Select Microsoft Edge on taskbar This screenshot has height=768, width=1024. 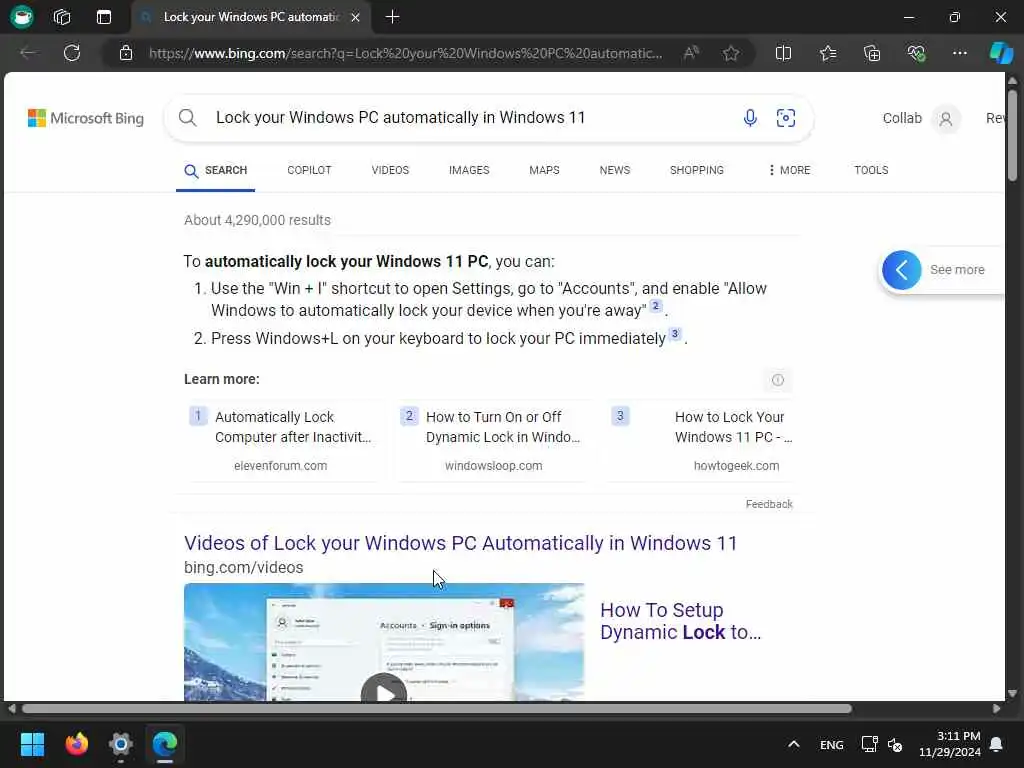tap(165, 744)
